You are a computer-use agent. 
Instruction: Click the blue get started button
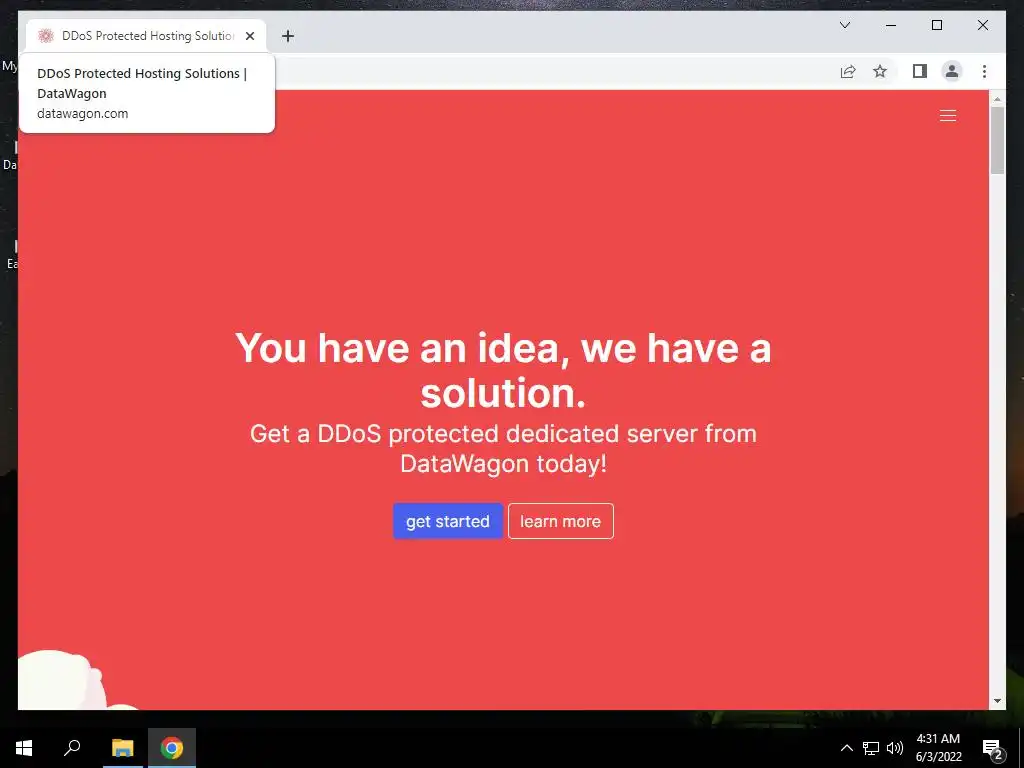(x=448, y=521)
